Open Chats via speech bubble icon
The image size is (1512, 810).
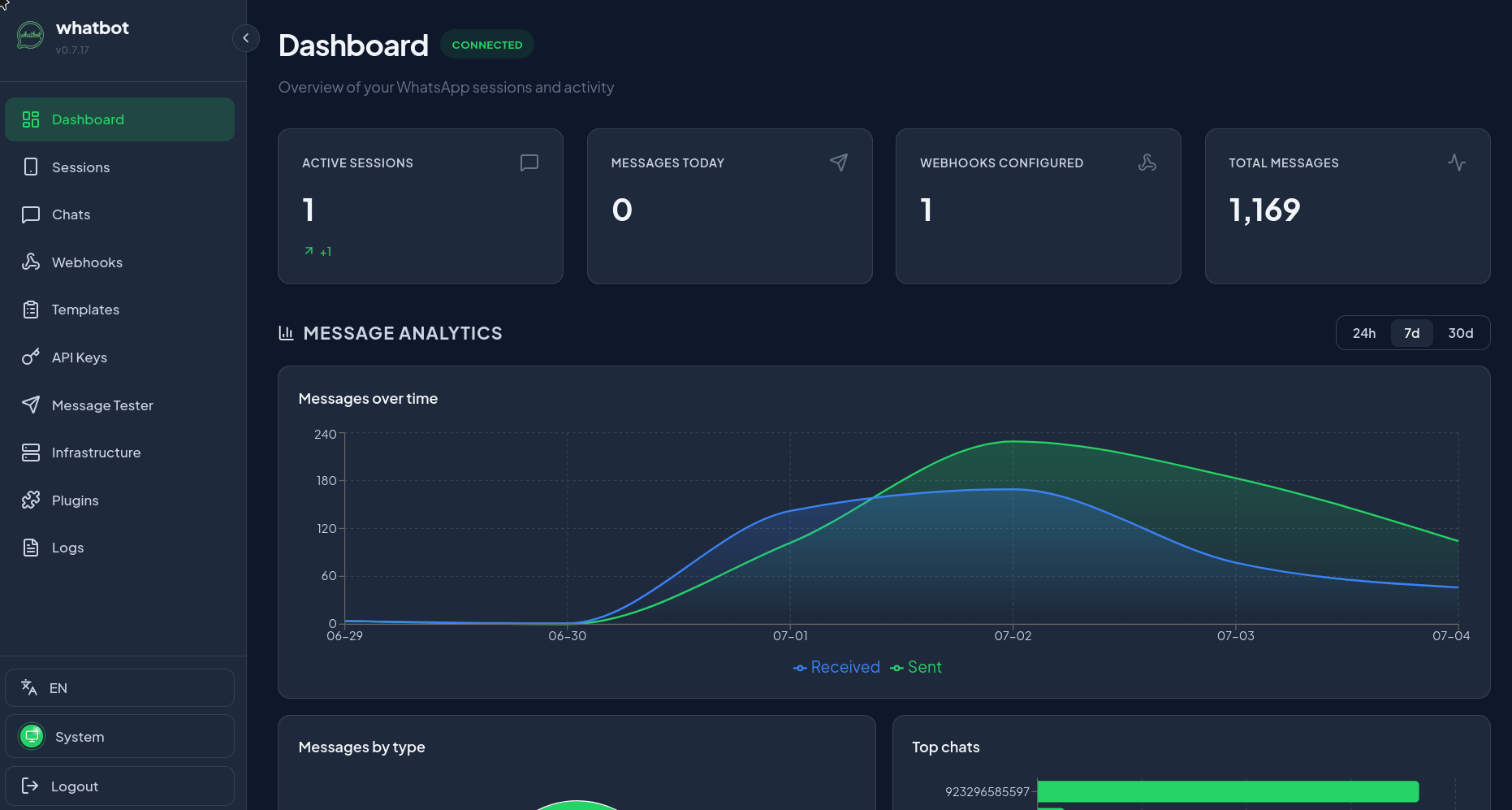31,214
